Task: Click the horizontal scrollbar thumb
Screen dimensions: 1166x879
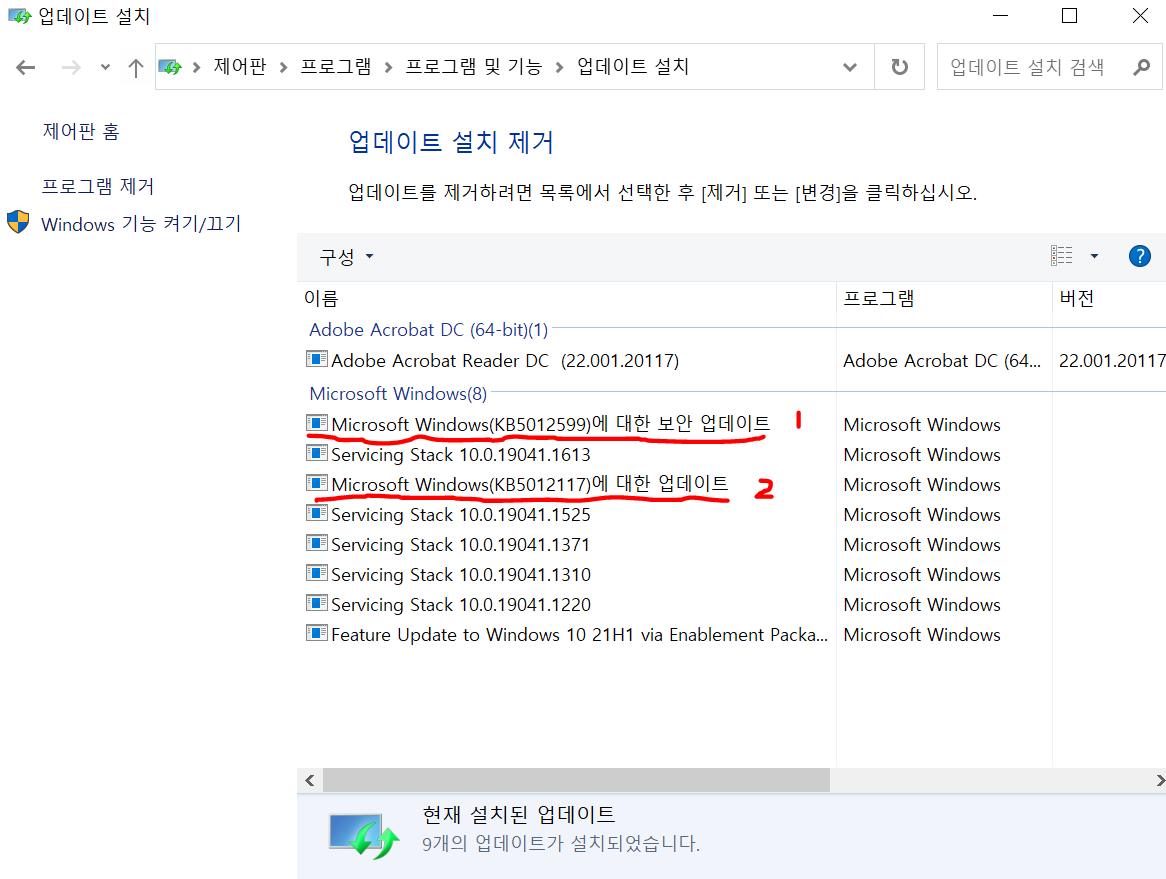Action: [x=576, y=780]
